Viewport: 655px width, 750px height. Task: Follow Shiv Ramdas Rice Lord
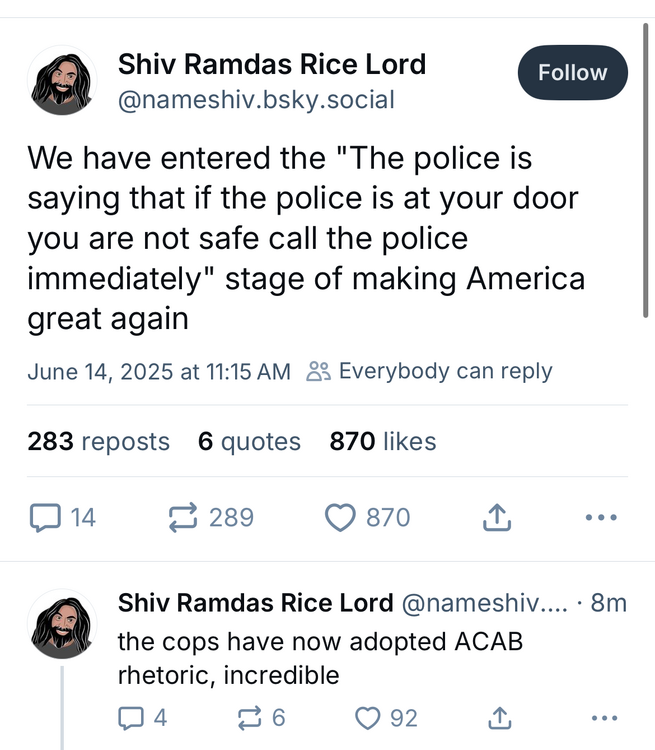pos(572,73)
